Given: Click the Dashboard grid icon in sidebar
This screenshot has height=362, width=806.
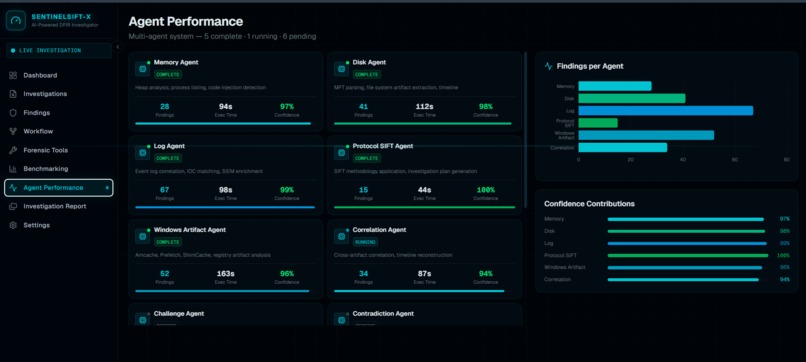Looking at the screenshot, I should tap(13, 76).
